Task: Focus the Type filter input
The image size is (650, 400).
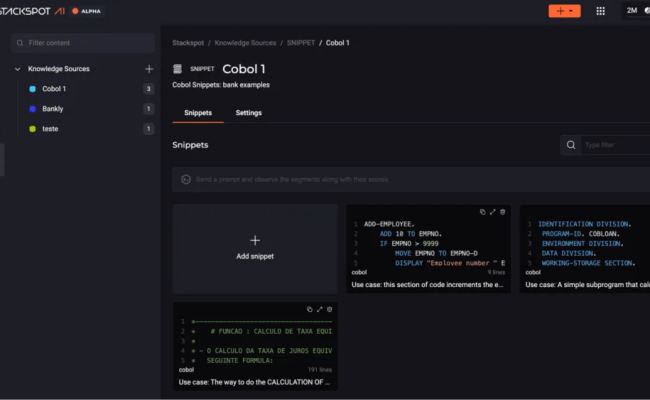Action: 616,145
